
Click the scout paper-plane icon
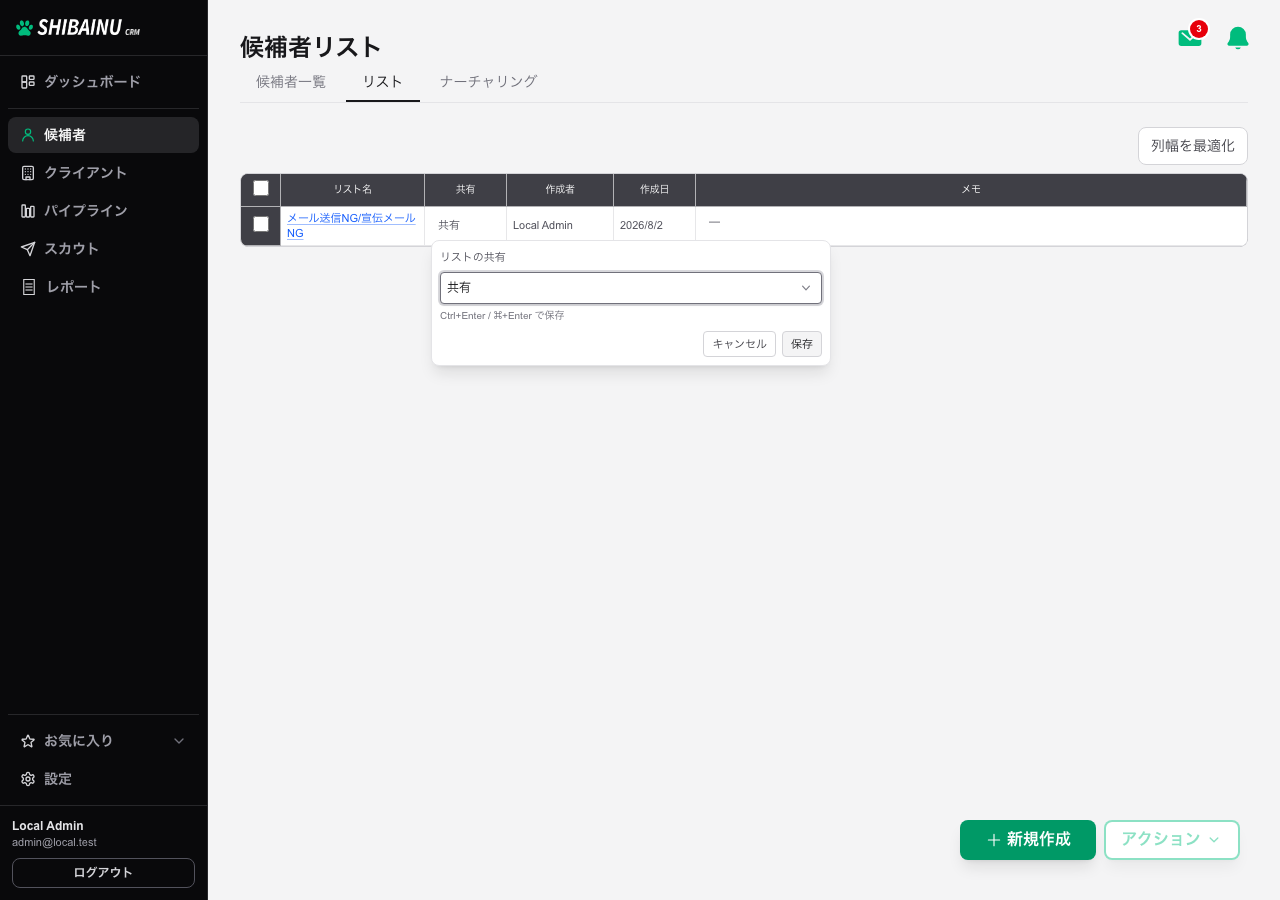[x=28, y=249]
